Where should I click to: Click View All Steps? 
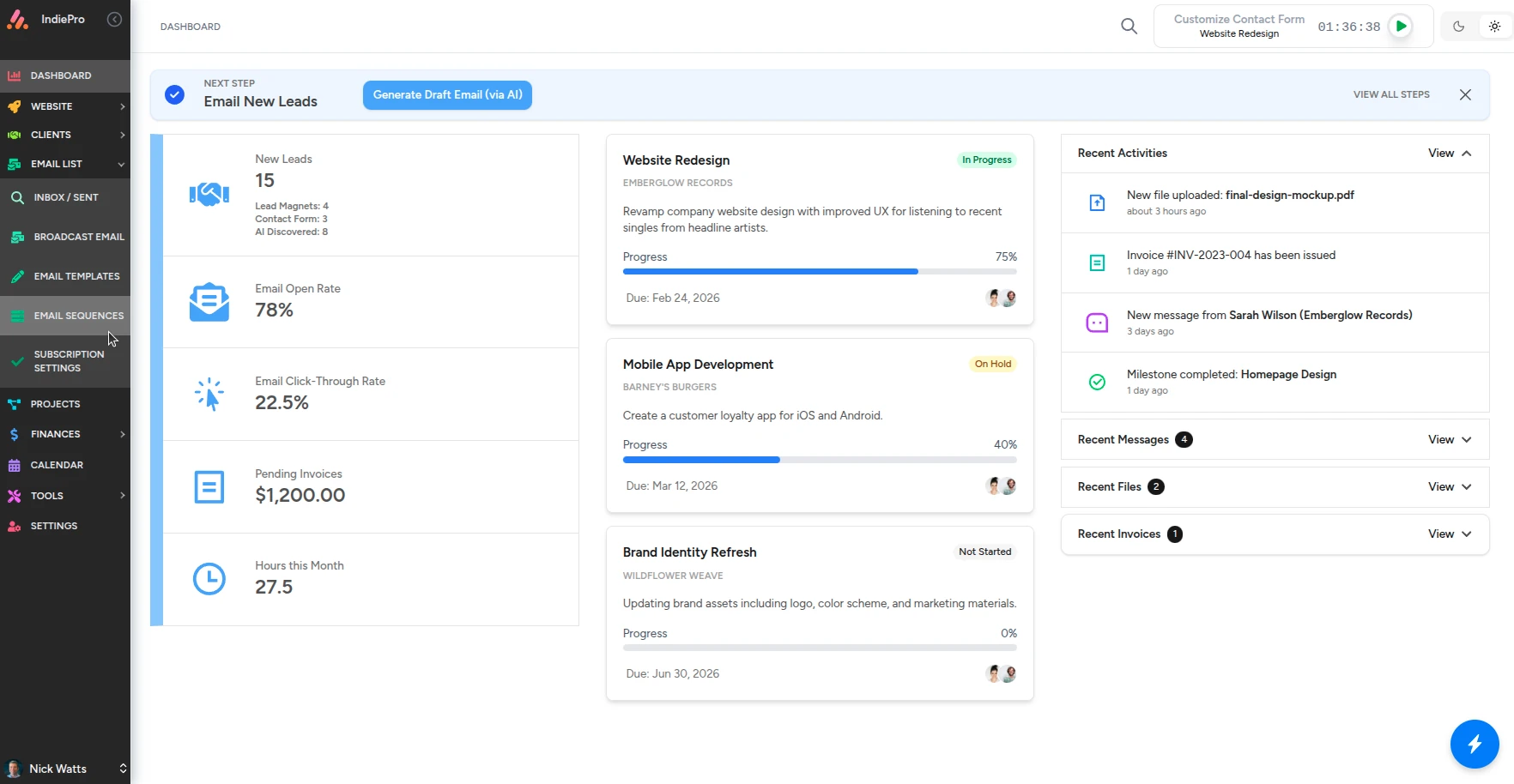1390,94
